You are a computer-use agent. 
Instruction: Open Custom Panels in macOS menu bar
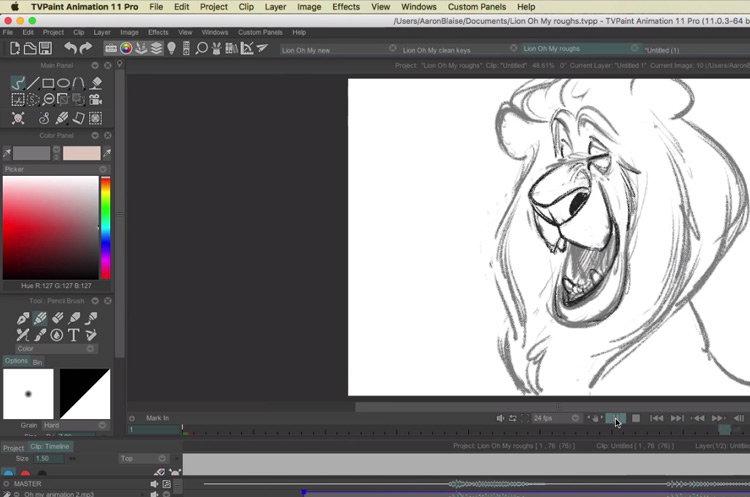point(477,7)
